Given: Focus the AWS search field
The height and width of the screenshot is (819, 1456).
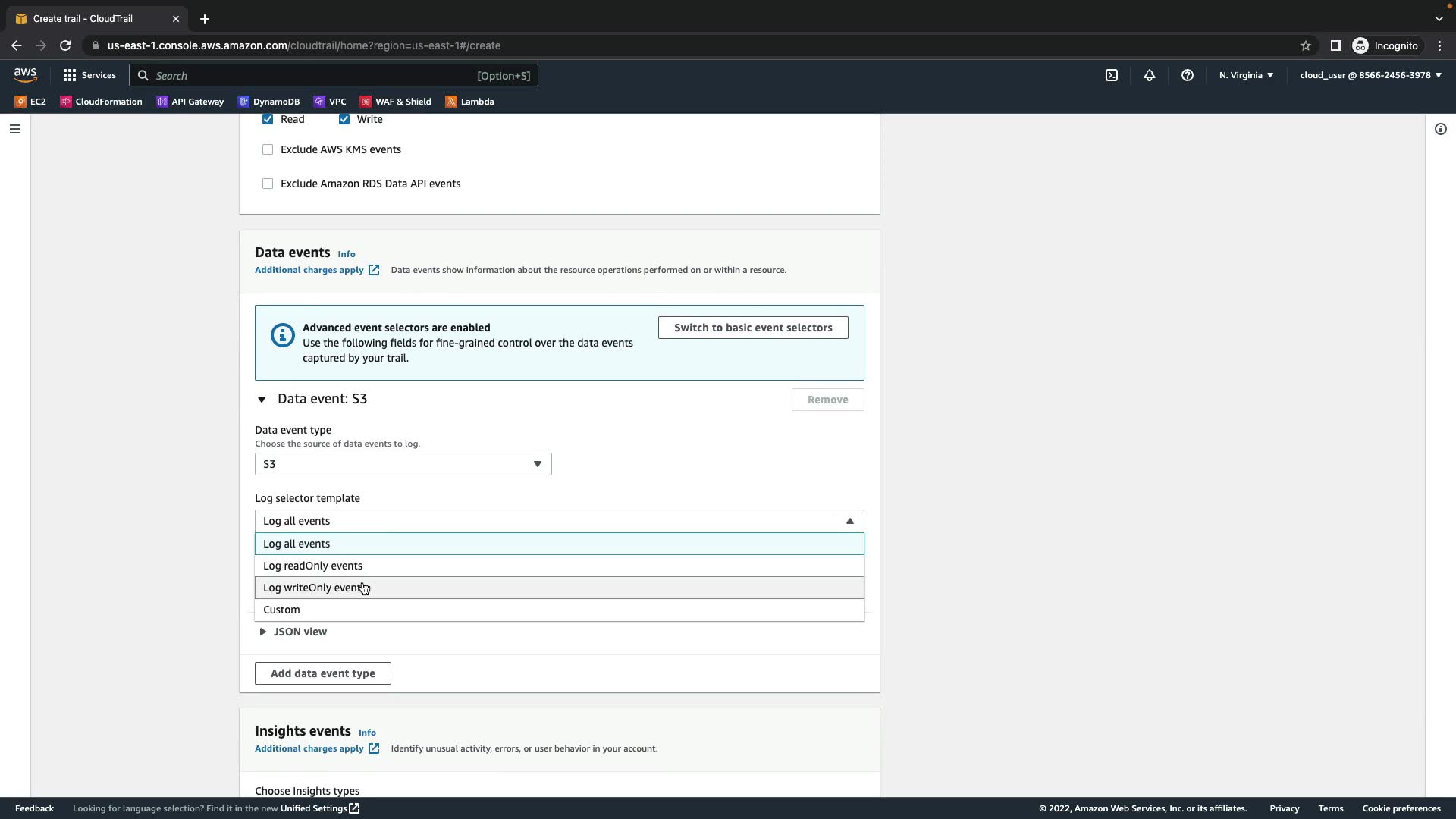Looking at the screenshot, I should coord(311,76).
